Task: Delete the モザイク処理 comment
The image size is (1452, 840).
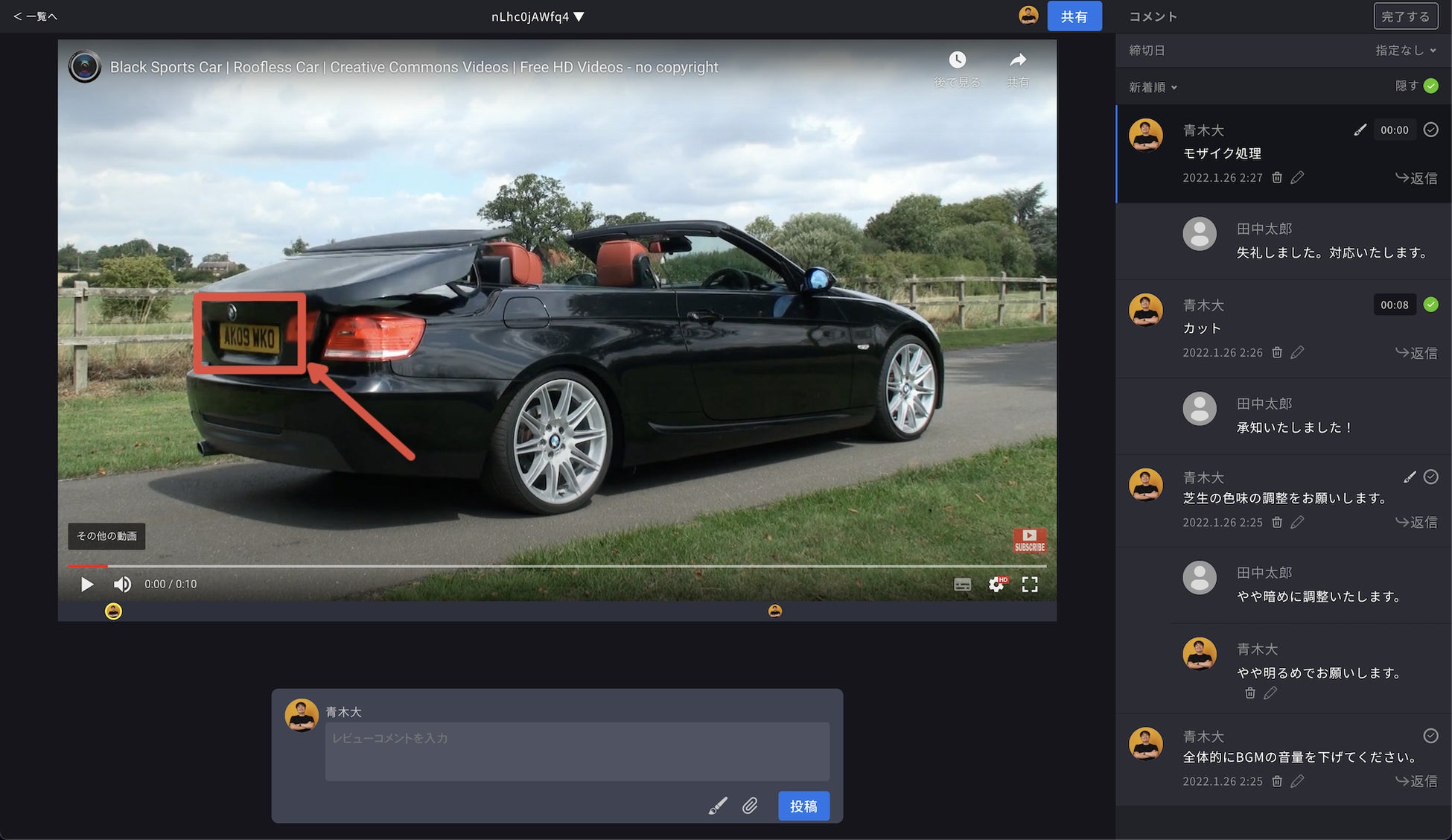Action: (1277, 177)
